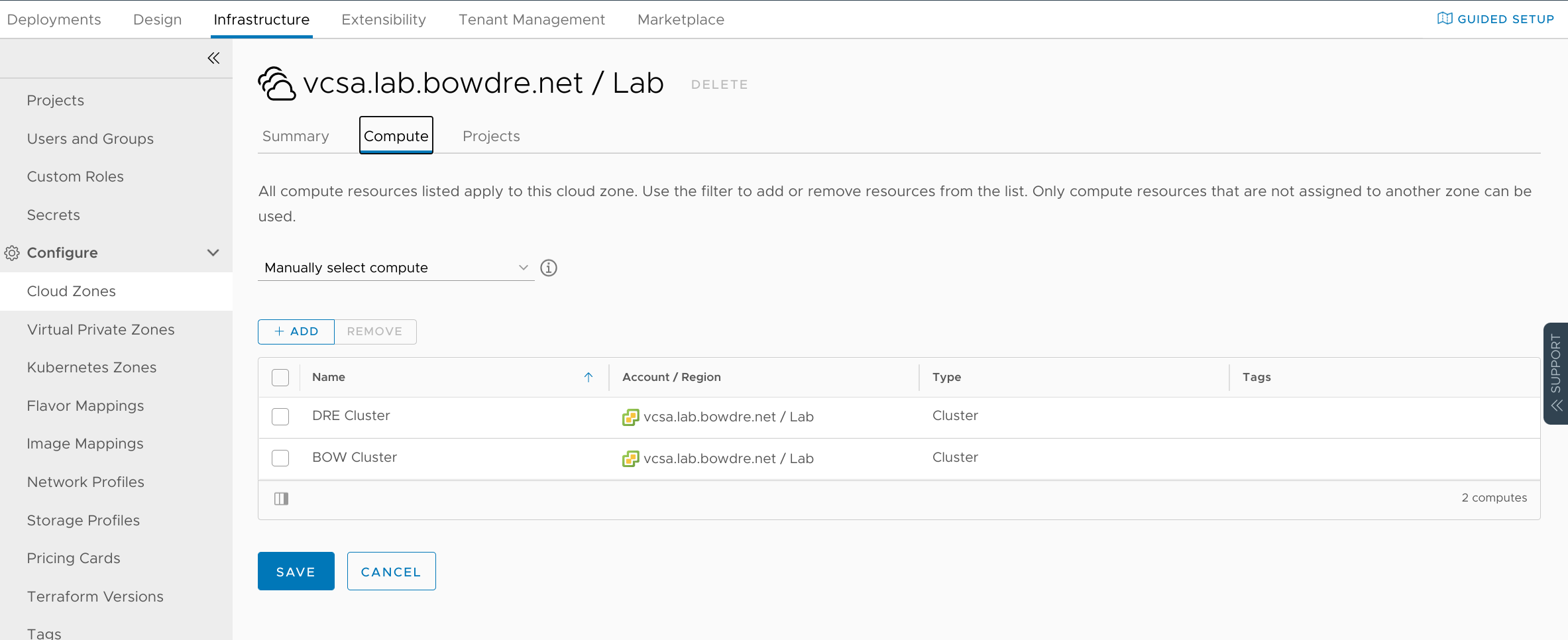This screenshot has height=640, width=1568.
Task: Click the BOW Cluster vCenter account icon
Action: point(630,458)
